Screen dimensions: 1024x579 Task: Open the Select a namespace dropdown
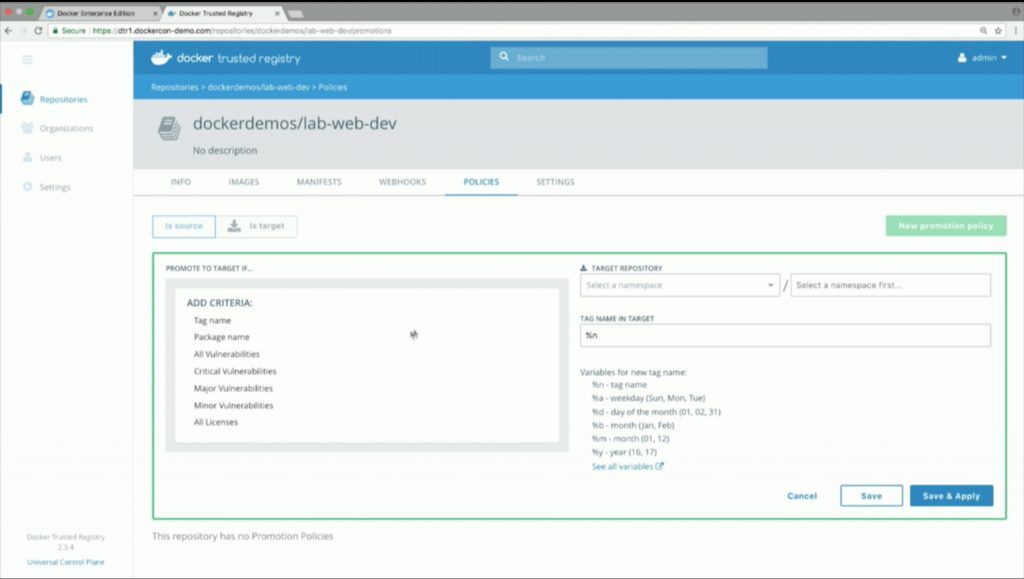[679, 285]
